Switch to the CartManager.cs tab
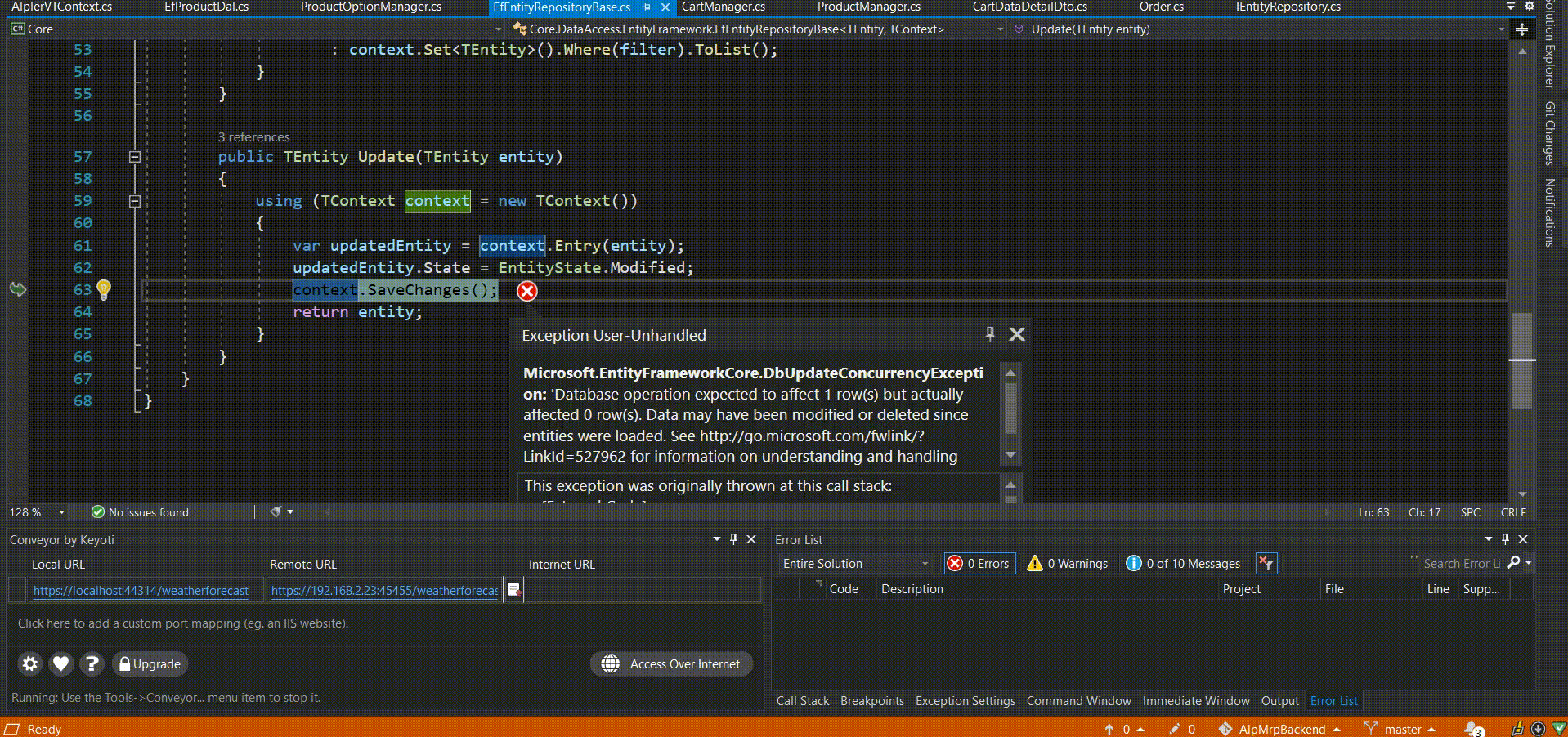 724,7
